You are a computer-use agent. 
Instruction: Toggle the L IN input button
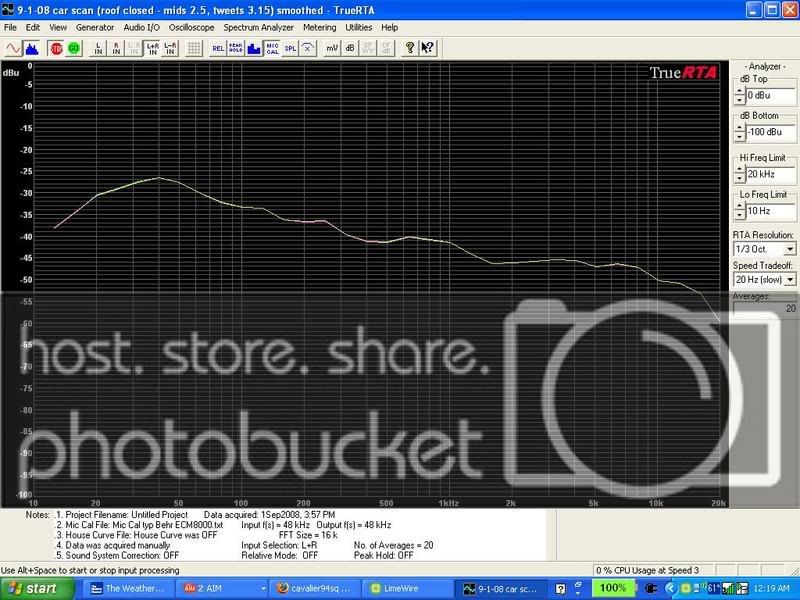[98, 48]
